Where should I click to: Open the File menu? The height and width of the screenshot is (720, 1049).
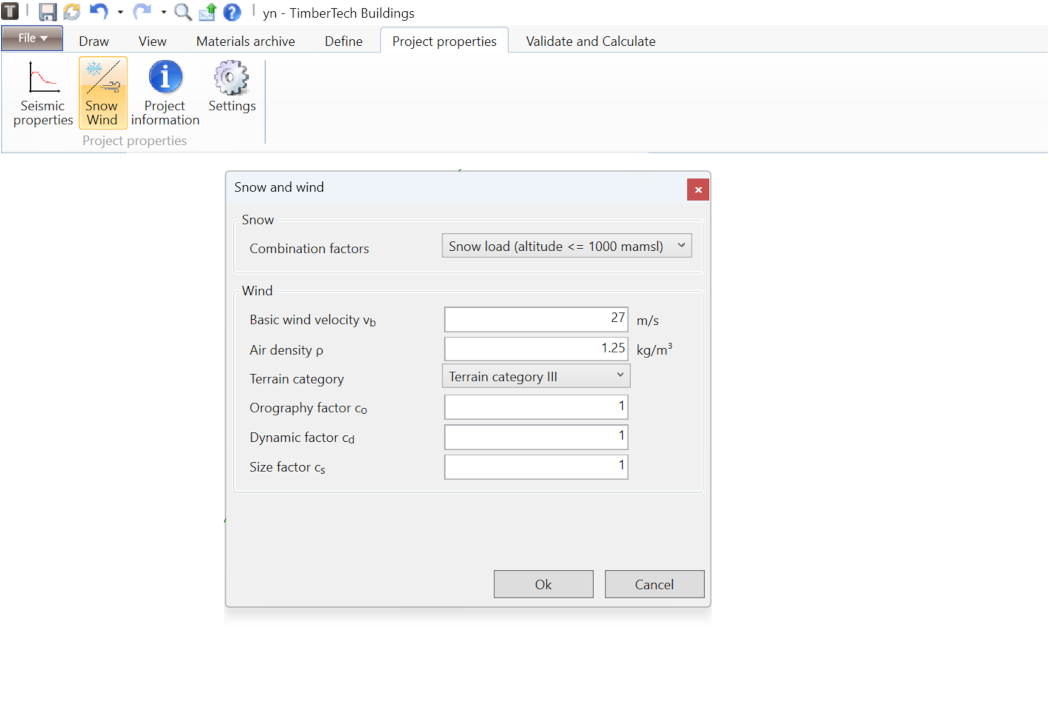point(32,38)
